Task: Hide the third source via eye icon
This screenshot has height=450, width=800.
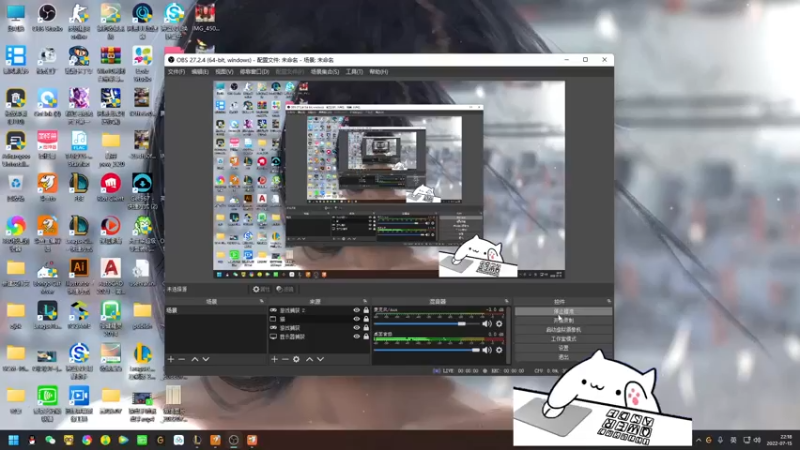Action: click(x=357, y=328)
